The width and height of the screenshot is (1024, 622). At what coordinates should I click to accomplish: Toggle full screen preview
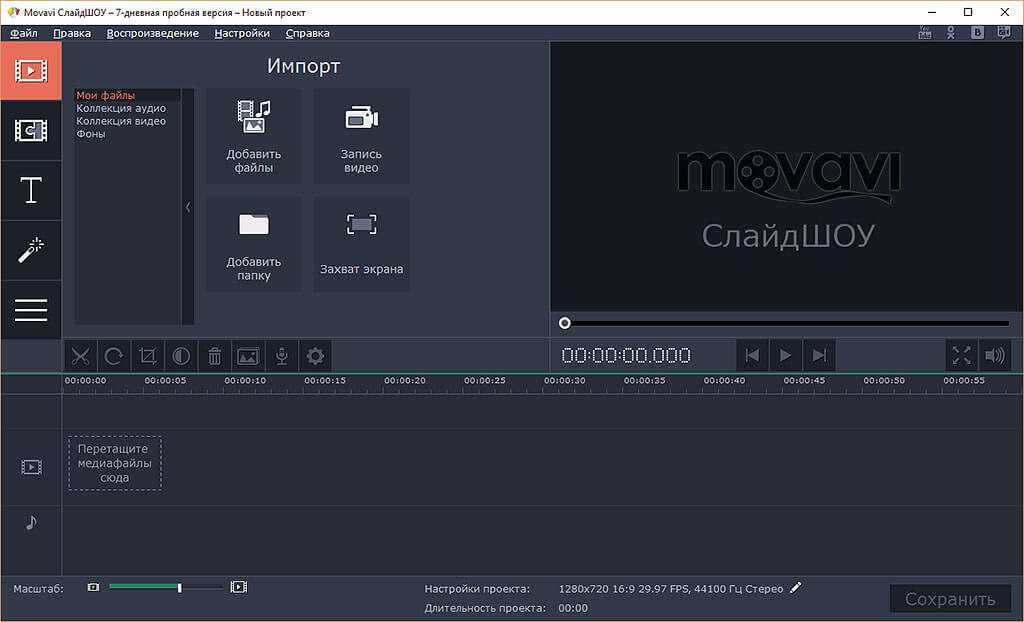[962, 355]
